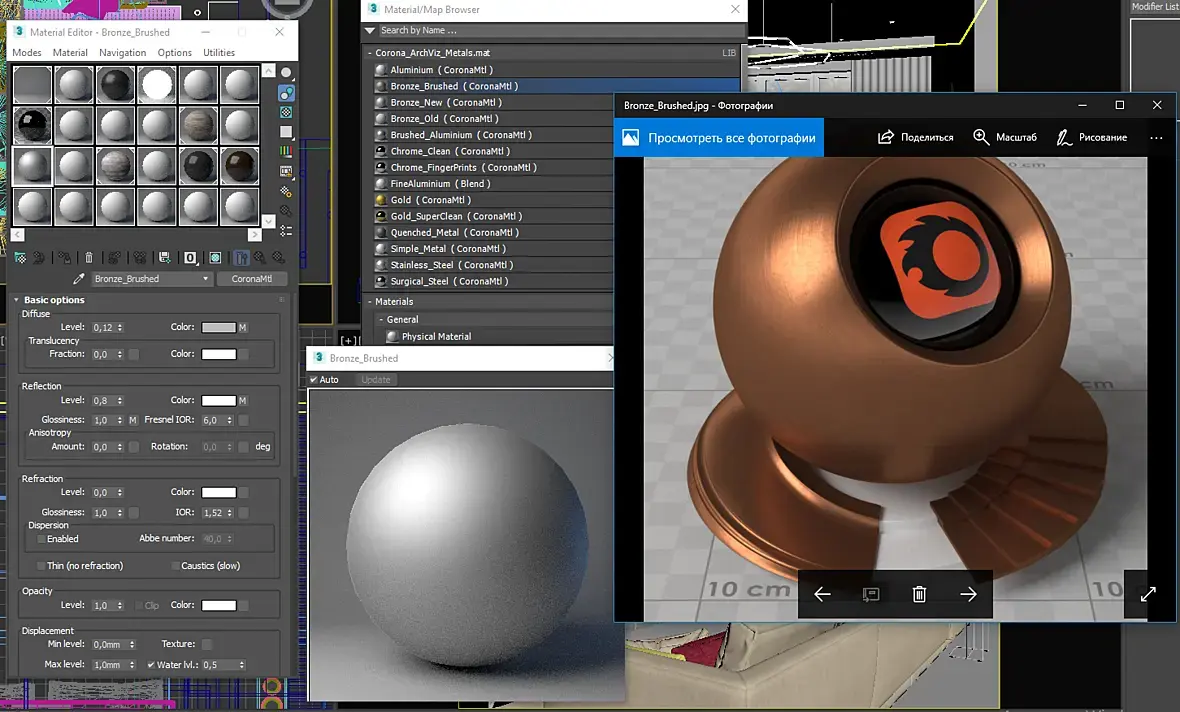Click the Get Material icon in Material Editor
Screen dimensions: 1180x712
(20, 258)
